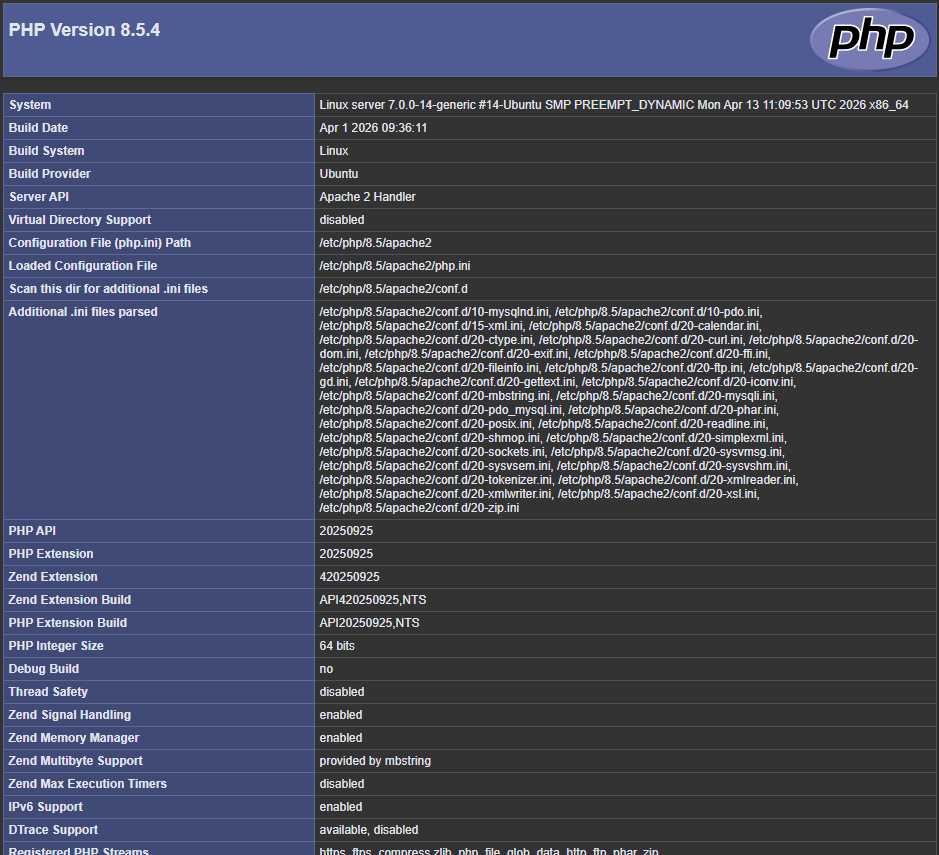Select the Ubuntu build provider value

click(338, 174)
